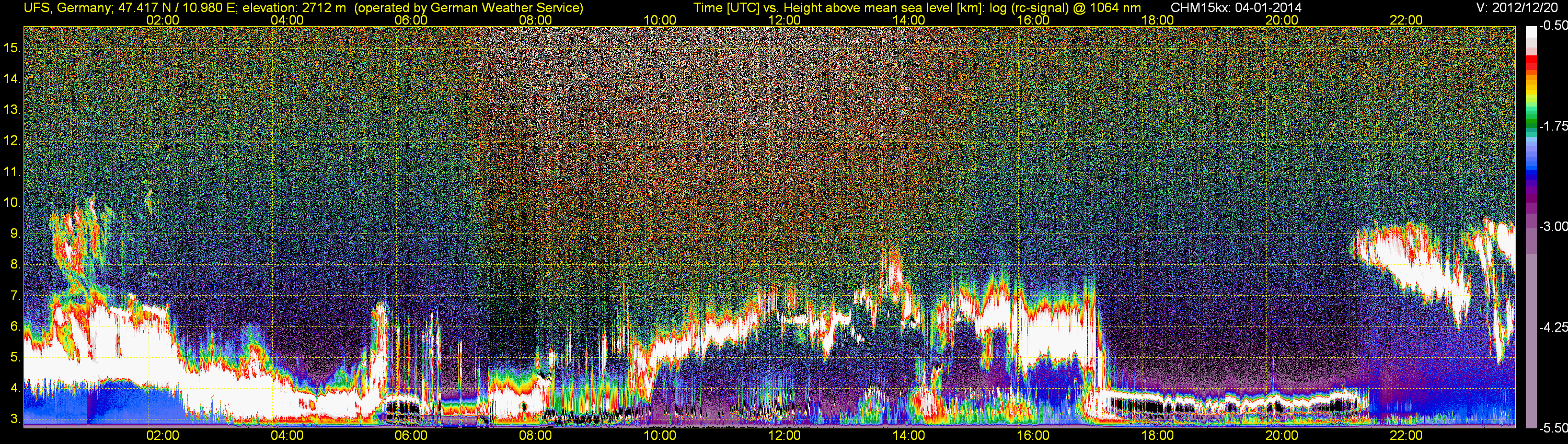Click the "7." height axis label
Screen dimensions: 1568x444
pyautogui.click(x=16, y=296)
